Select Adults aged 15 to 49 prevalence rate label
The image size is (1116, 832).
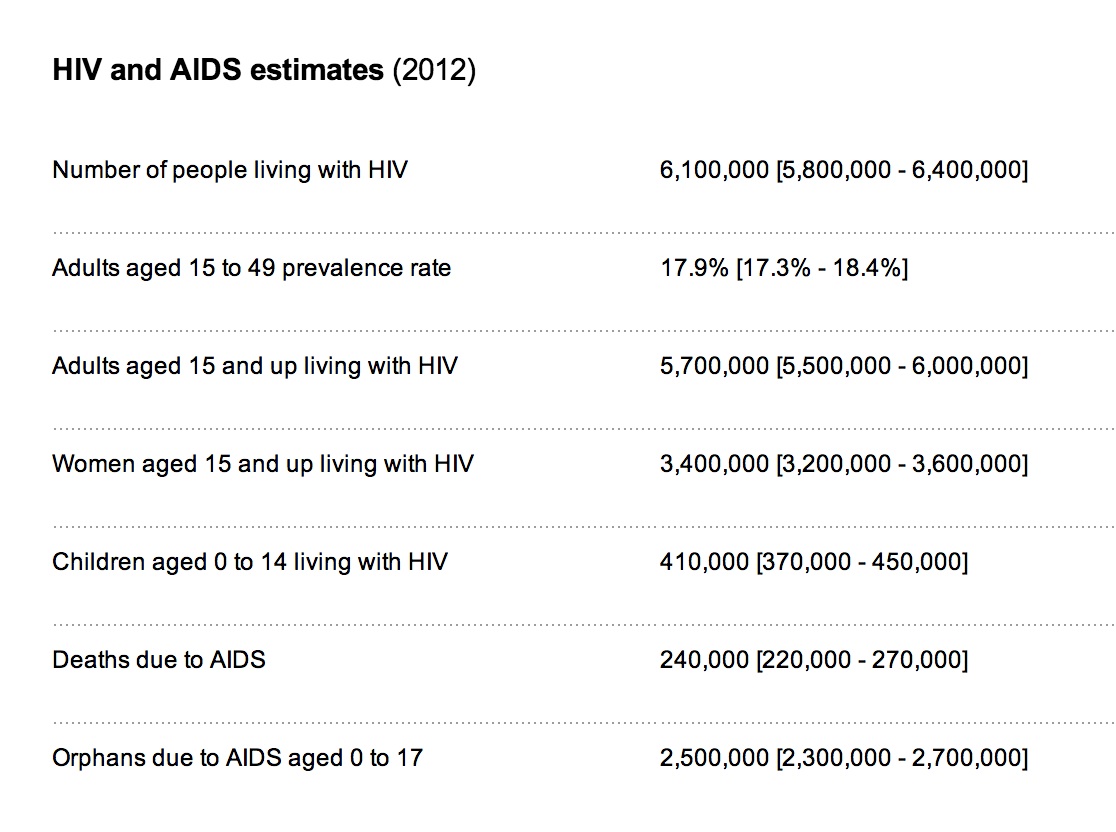[251, 268]
